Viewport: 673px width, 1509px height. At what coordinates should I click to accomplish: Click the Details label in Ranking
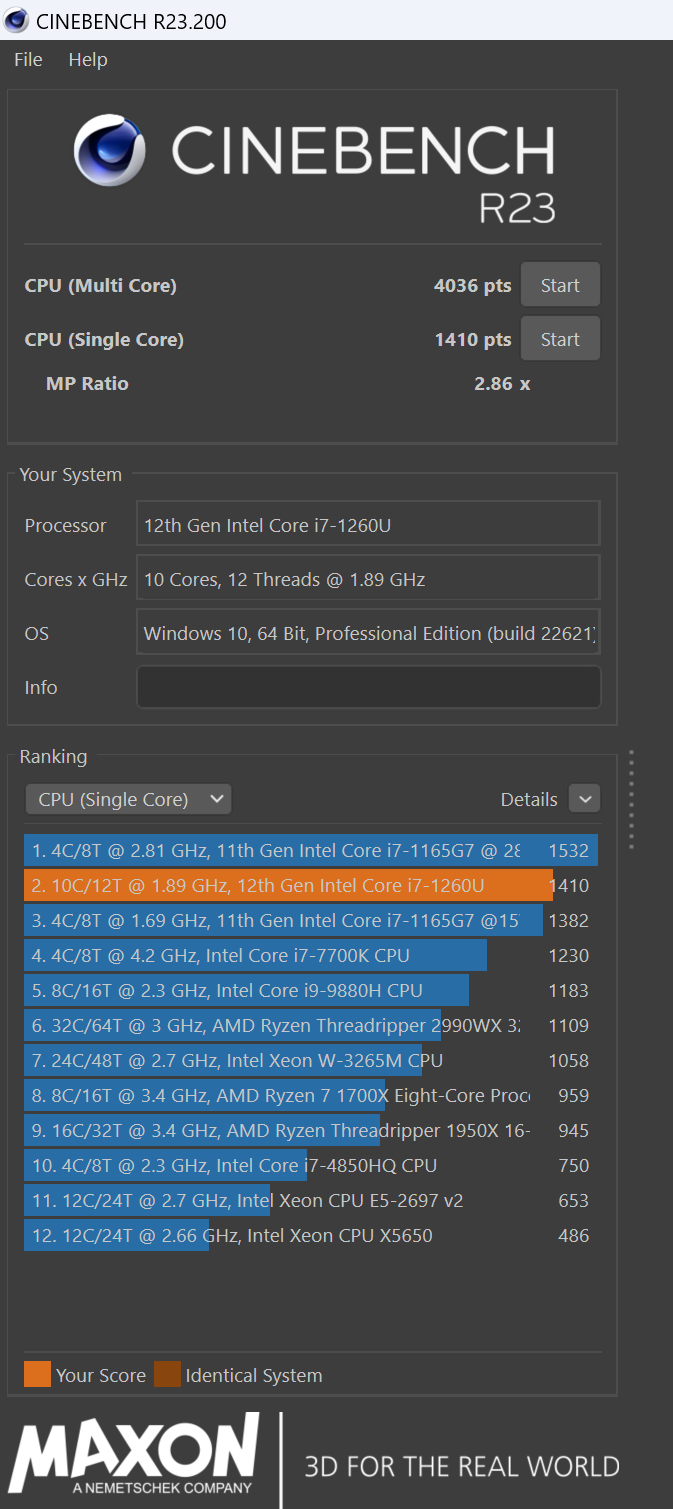[x=529, y=799]
